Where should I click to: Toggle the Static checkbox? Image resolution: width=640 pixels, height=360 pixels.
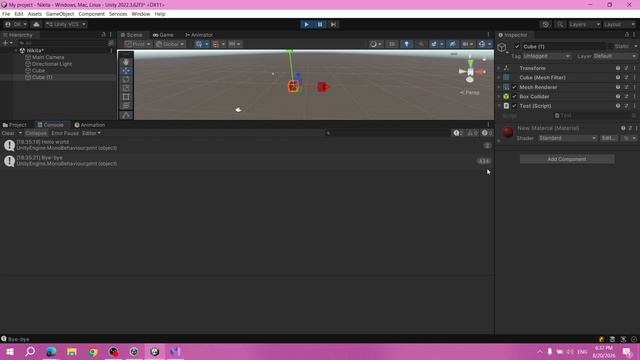(x=611, y=47)
